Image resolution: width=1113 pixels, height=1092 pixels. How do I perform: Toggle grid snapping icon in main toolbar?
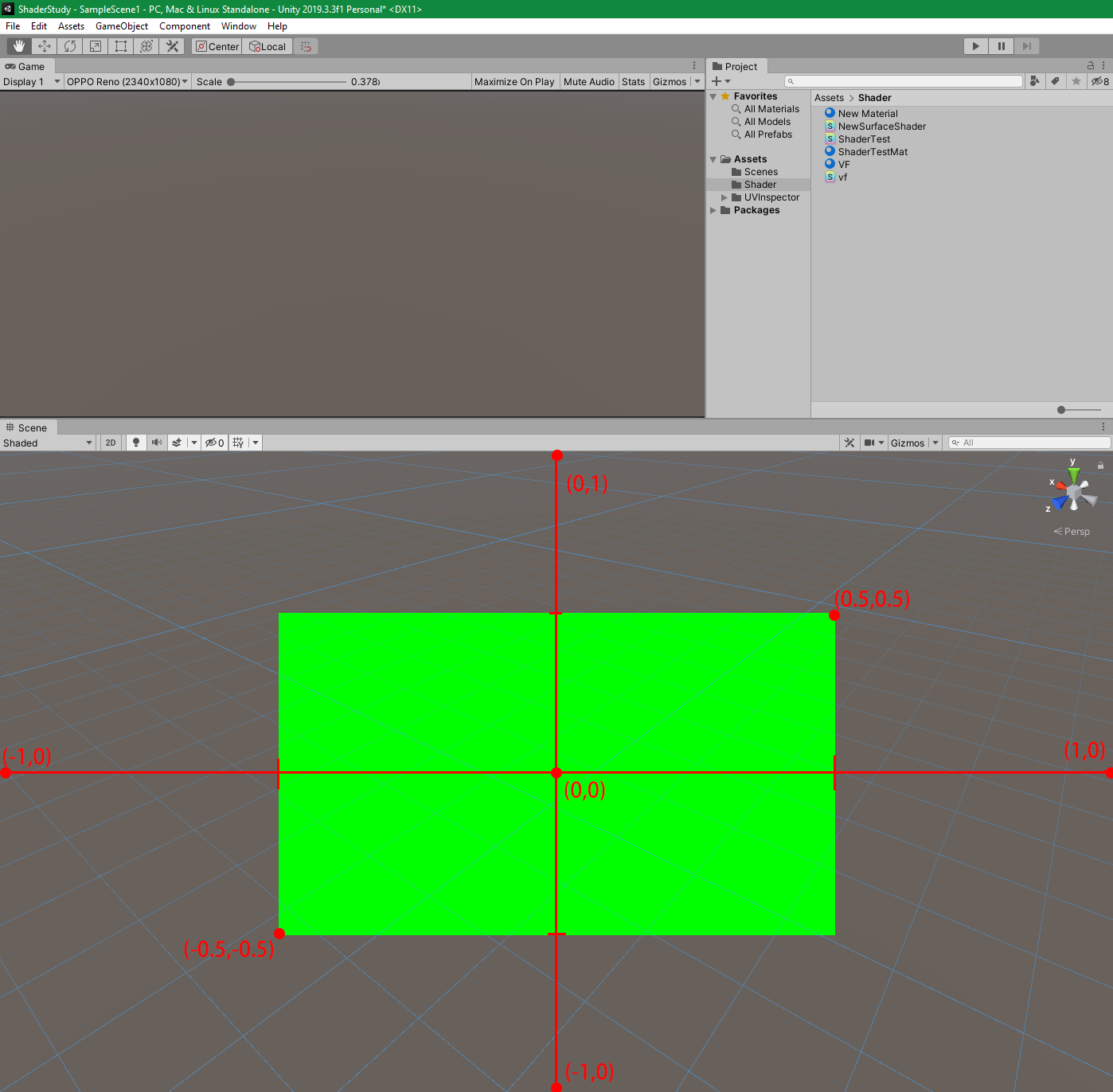pyautogui.click(x=306, y=46)
